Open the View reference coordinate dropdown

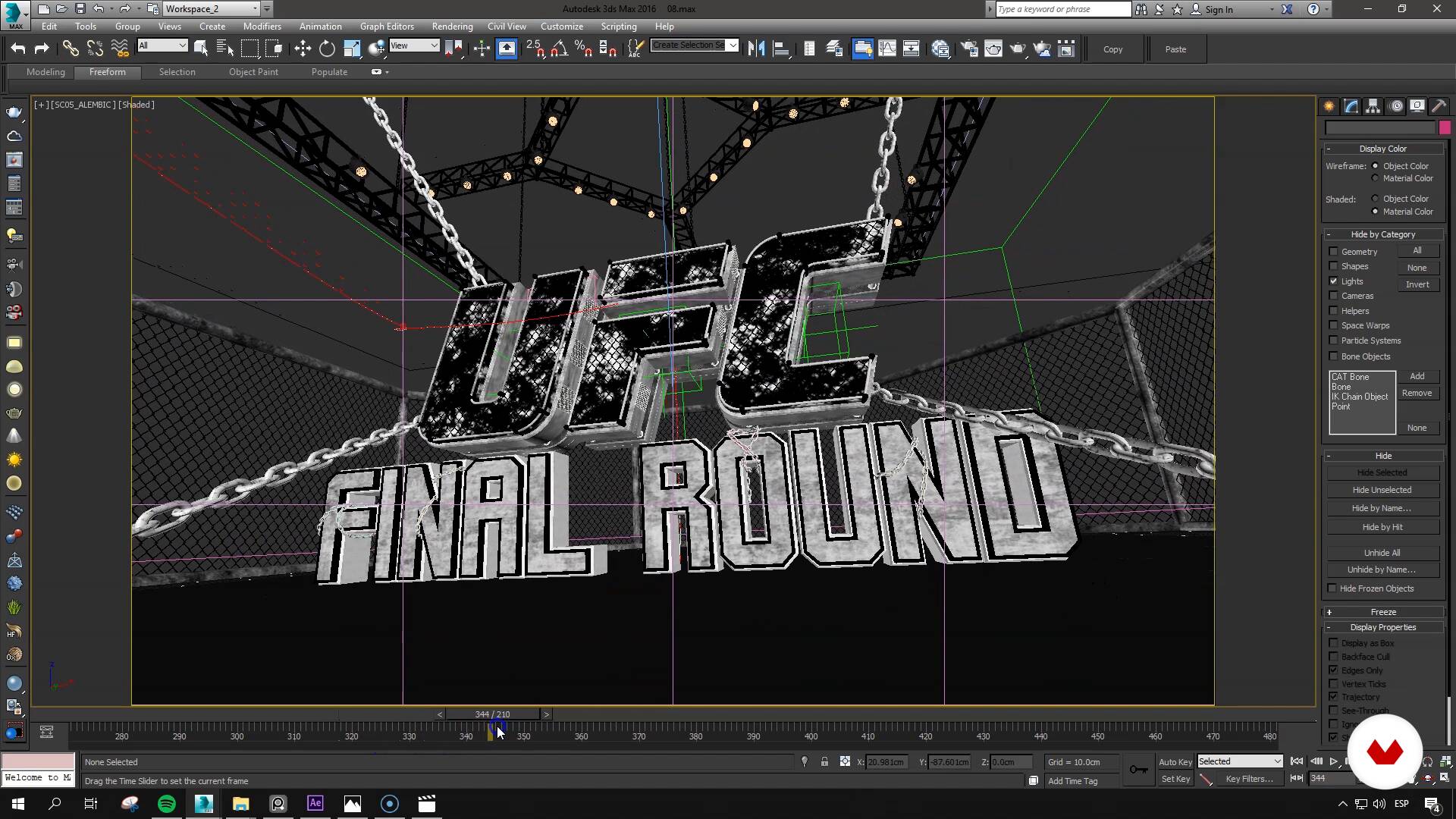pyautogui.click(x=414, y=45)
